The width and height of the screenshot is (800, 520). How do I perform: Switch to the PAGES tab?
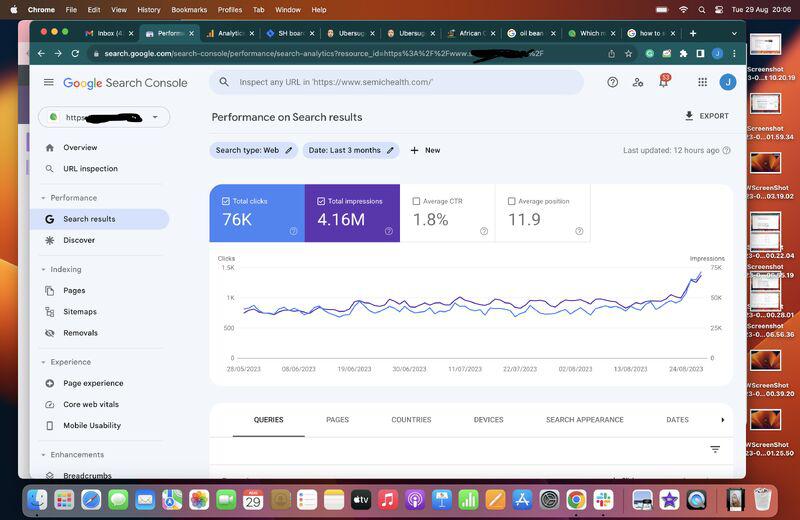pos(337,420)
